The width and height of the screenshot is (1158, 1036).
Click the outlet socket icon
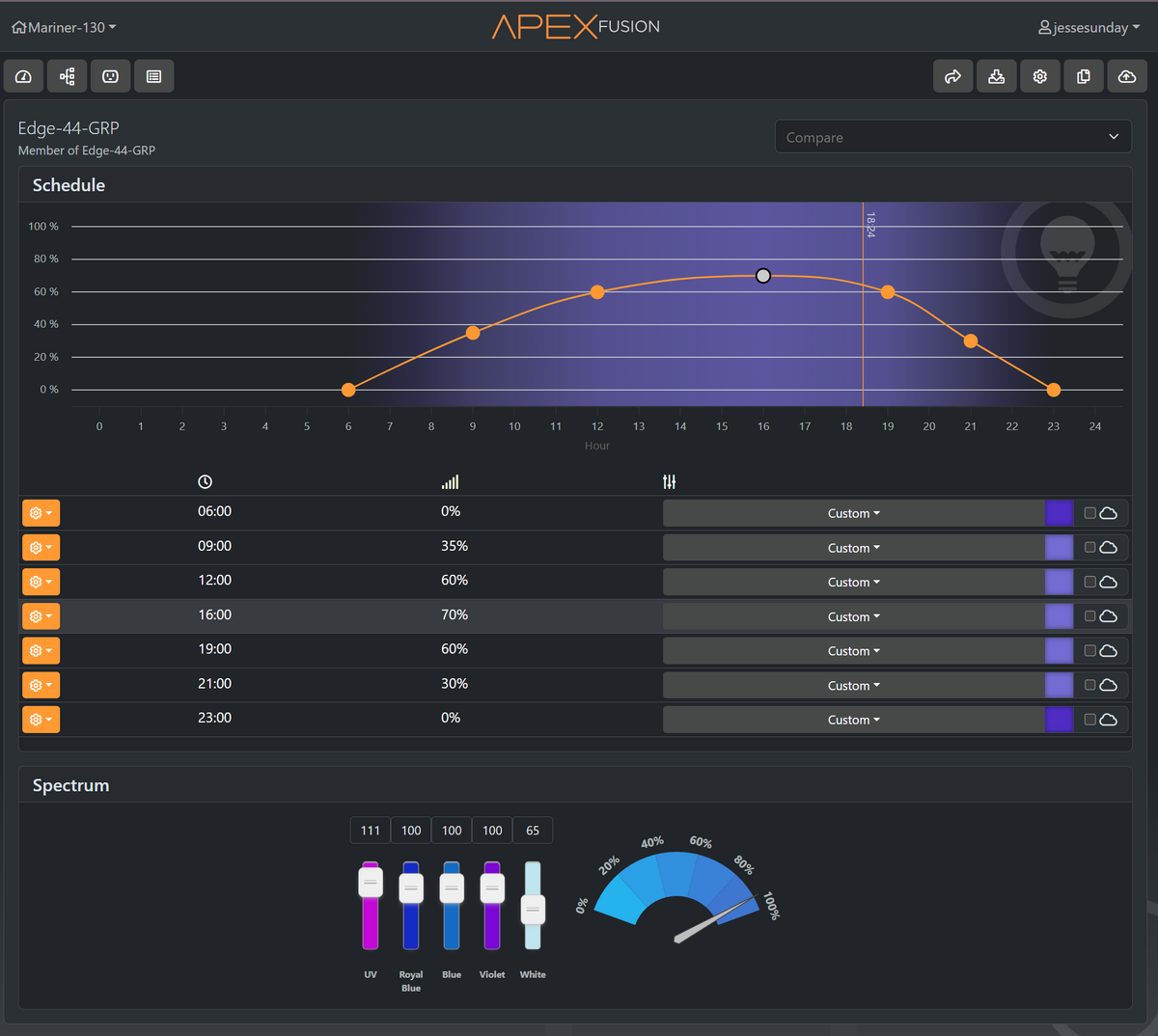pos(111,76)
